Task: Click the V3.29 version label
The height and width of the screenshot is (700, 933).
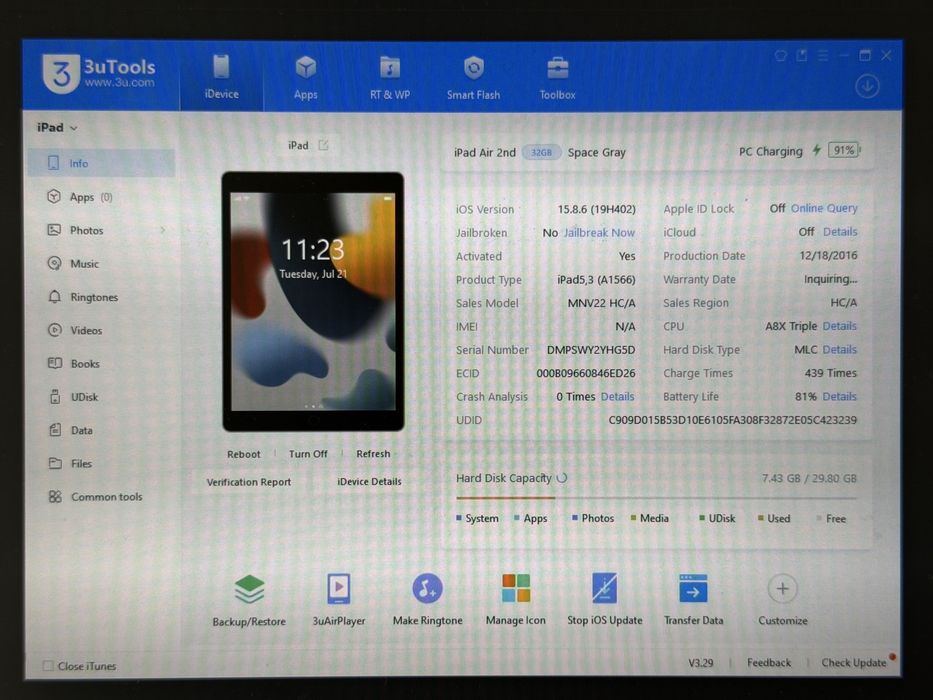Action: 701,662
